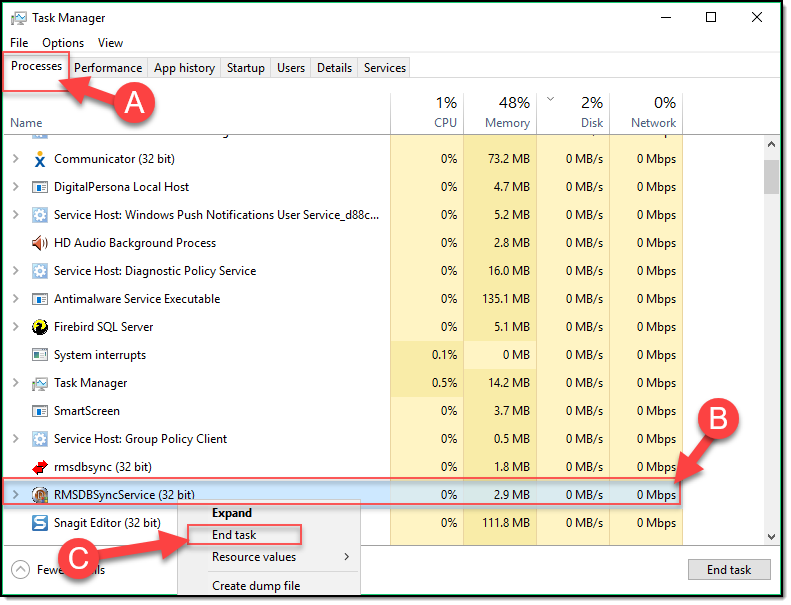This screenshot has width=791, height=605.
Task: Open the Options menu
Action: (x=63, y=43)
